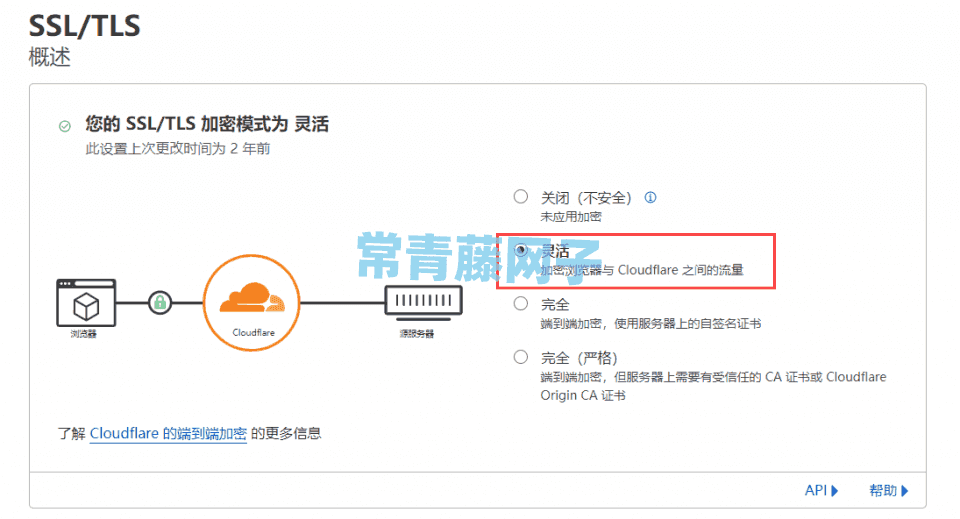Click the SSL/TLS page heading
Screen dimensions: 960x519
pyautogui.click(x=84, y=26)
